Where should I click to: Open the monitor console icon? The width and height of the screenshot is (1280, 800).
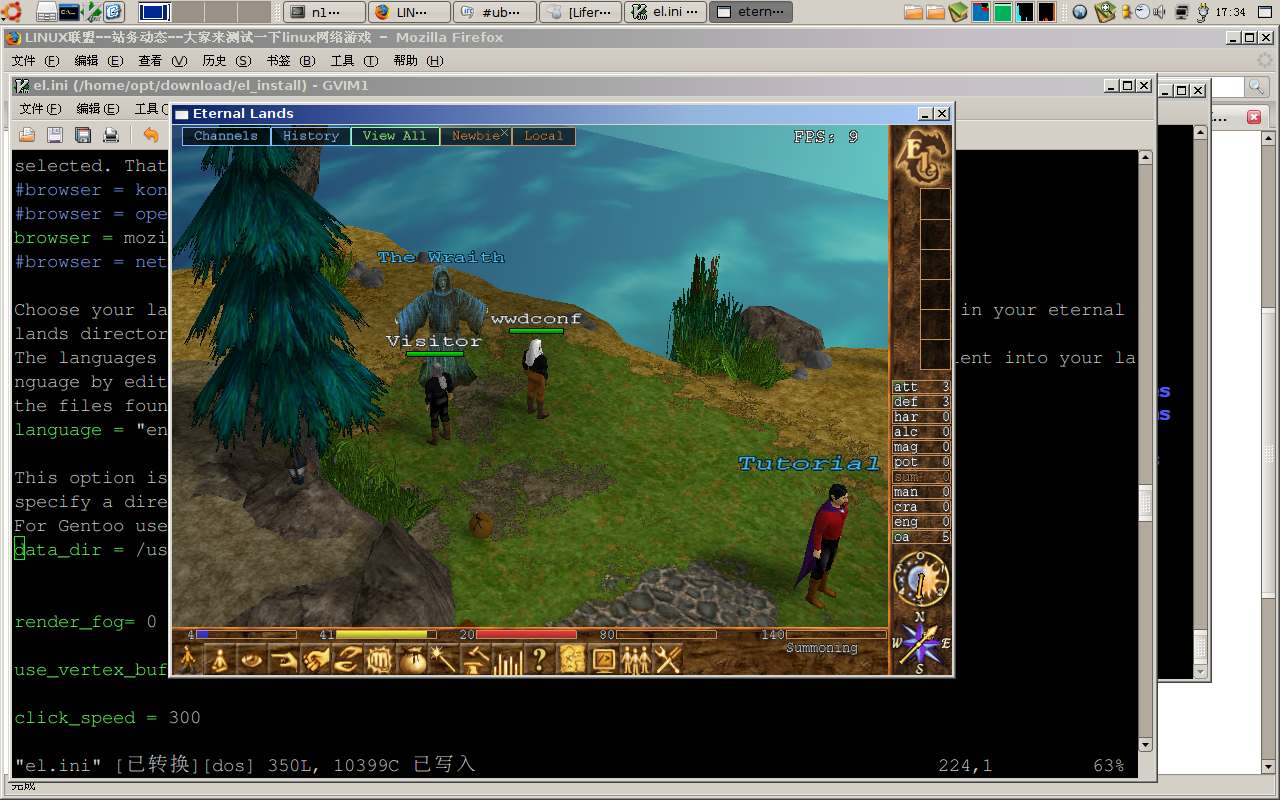coord(604,660)
